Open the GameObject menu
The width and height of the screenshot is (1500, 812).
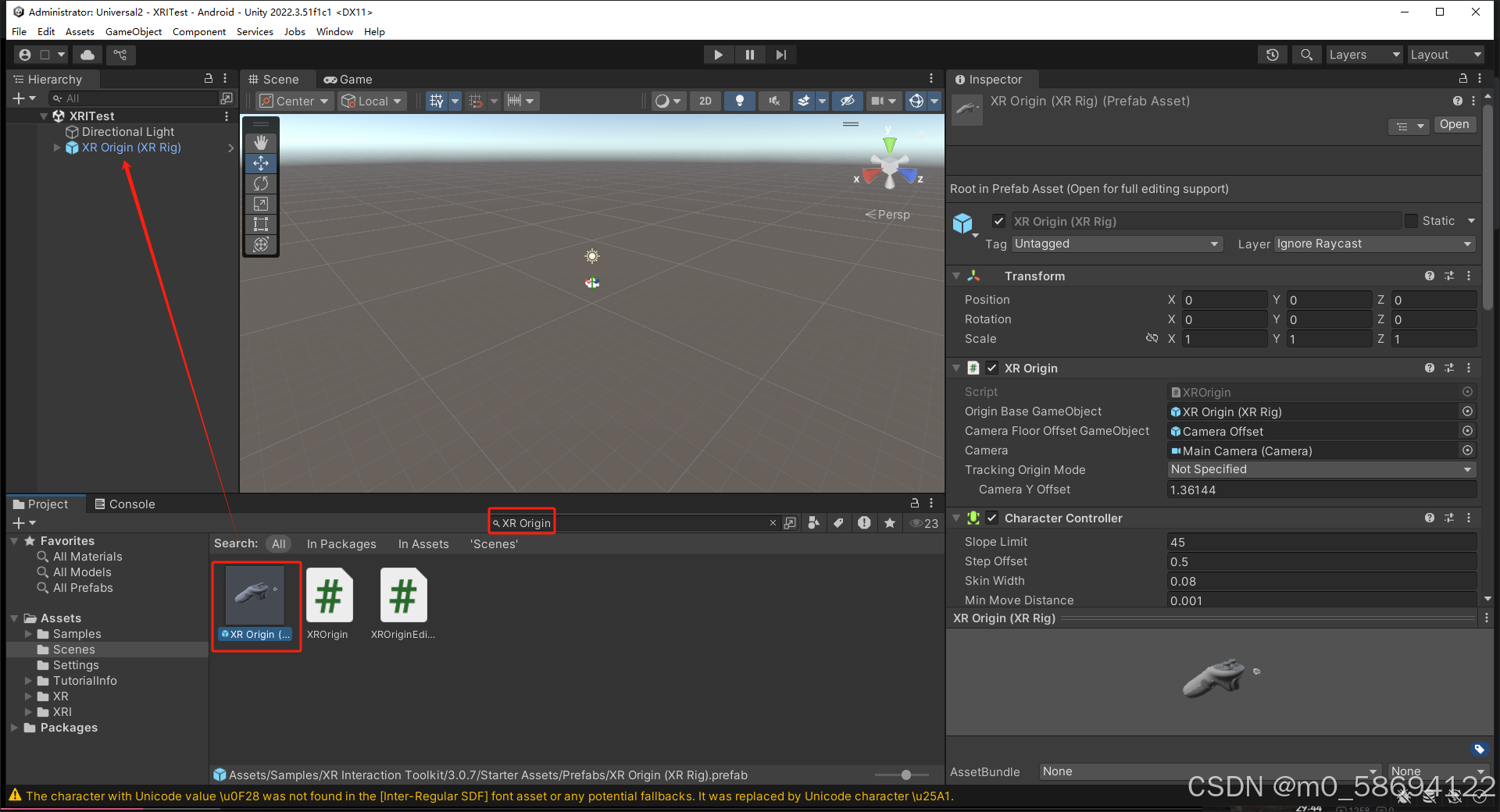(133, 32)
